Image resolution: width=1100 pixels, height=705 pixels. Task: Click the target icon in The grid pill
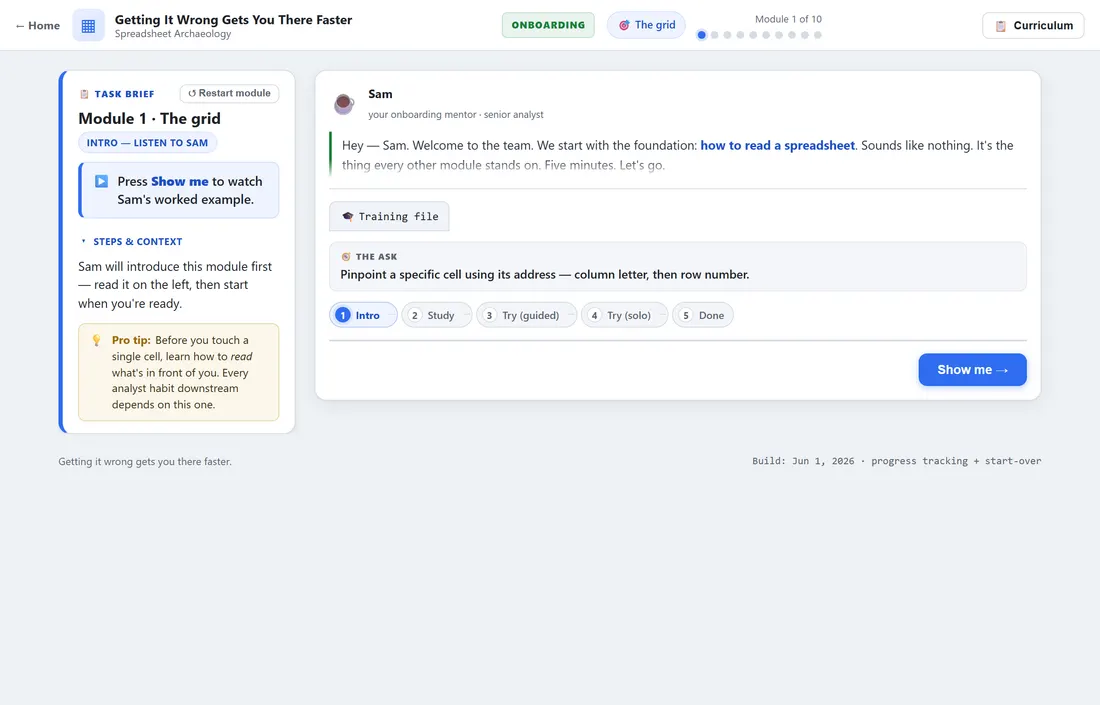624,25
